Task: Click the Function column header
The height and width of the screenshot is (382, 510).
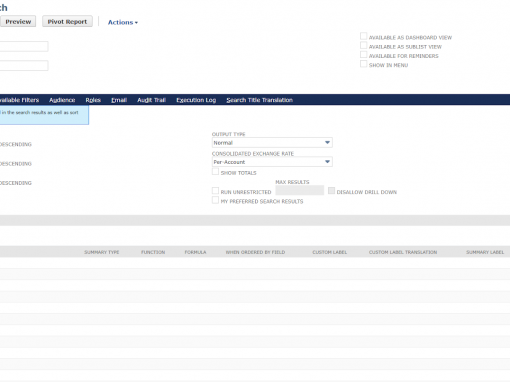Action: pos(153,252)
